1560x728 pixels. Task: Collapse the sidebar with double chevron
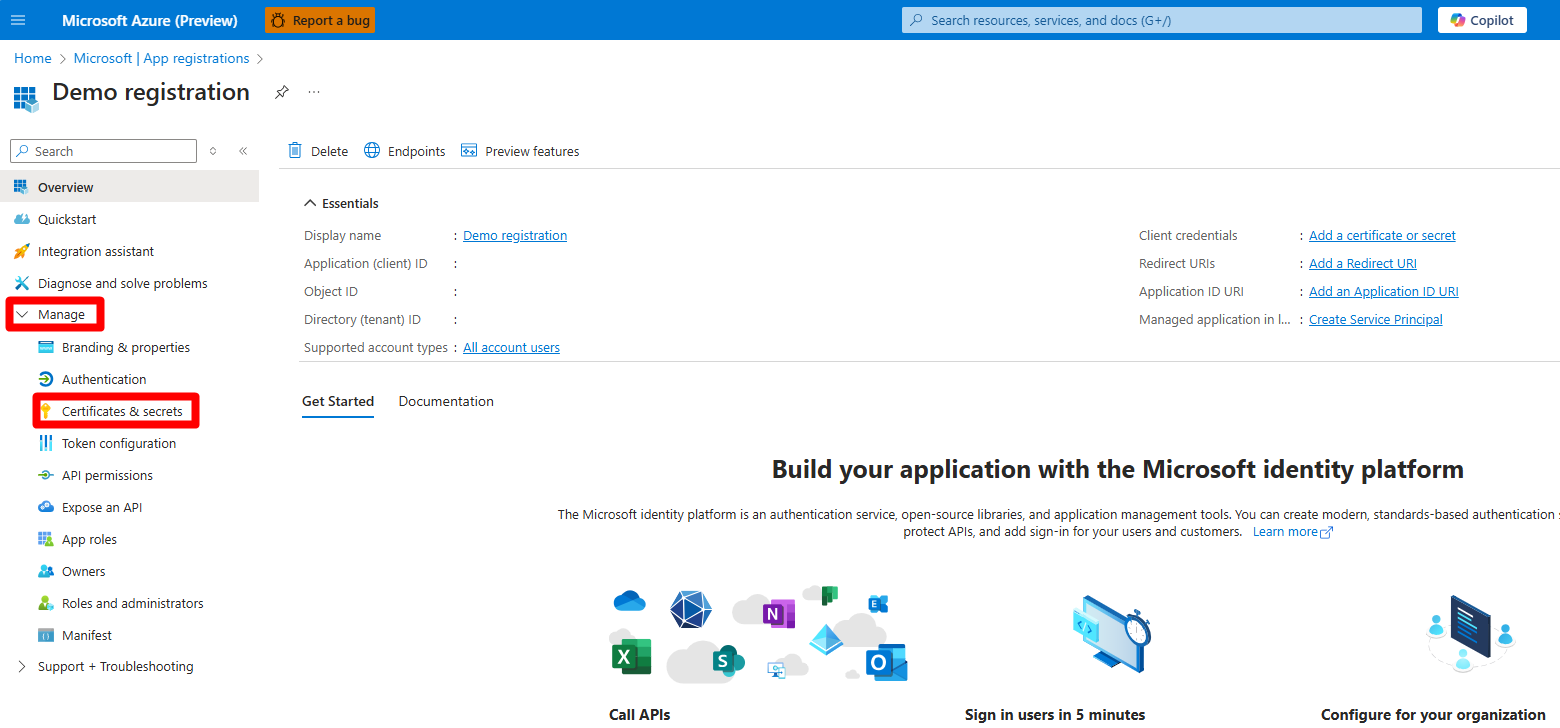point(243,151)
